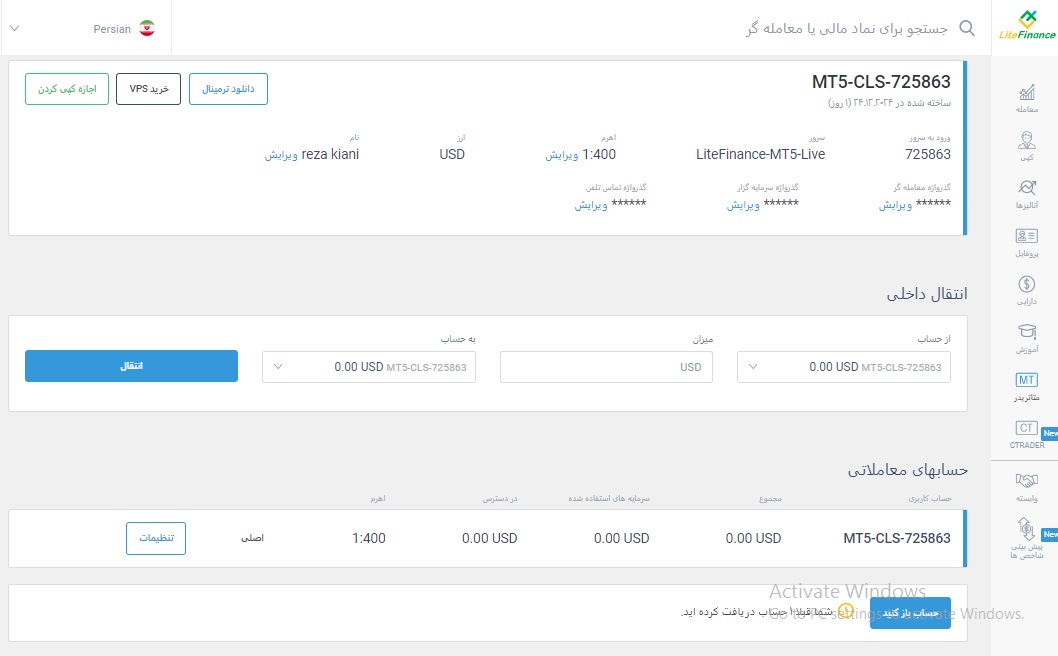
Task: Click the اجازه کپی کردن button
Action: (67, 89)
